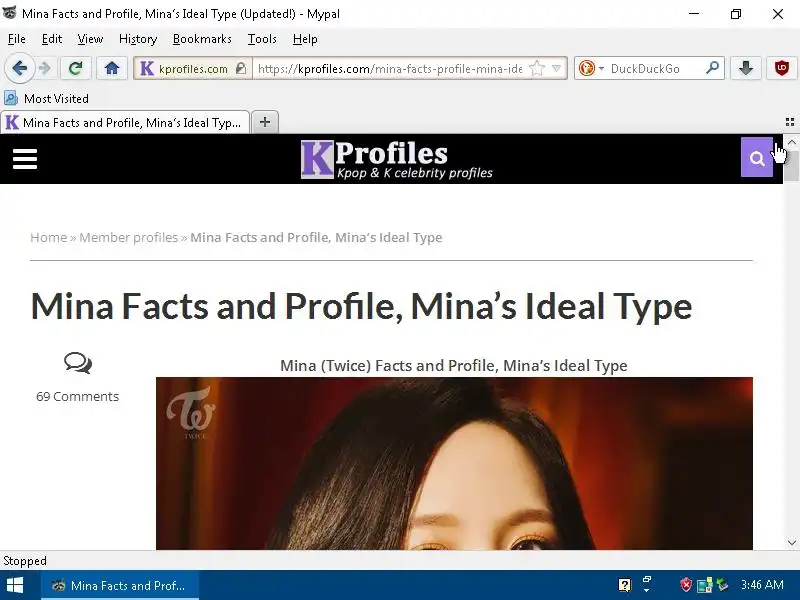Viewport: 800px width, 600px height.
Task: Click the KProfiles site logo
Action: (x=396, y=159)
